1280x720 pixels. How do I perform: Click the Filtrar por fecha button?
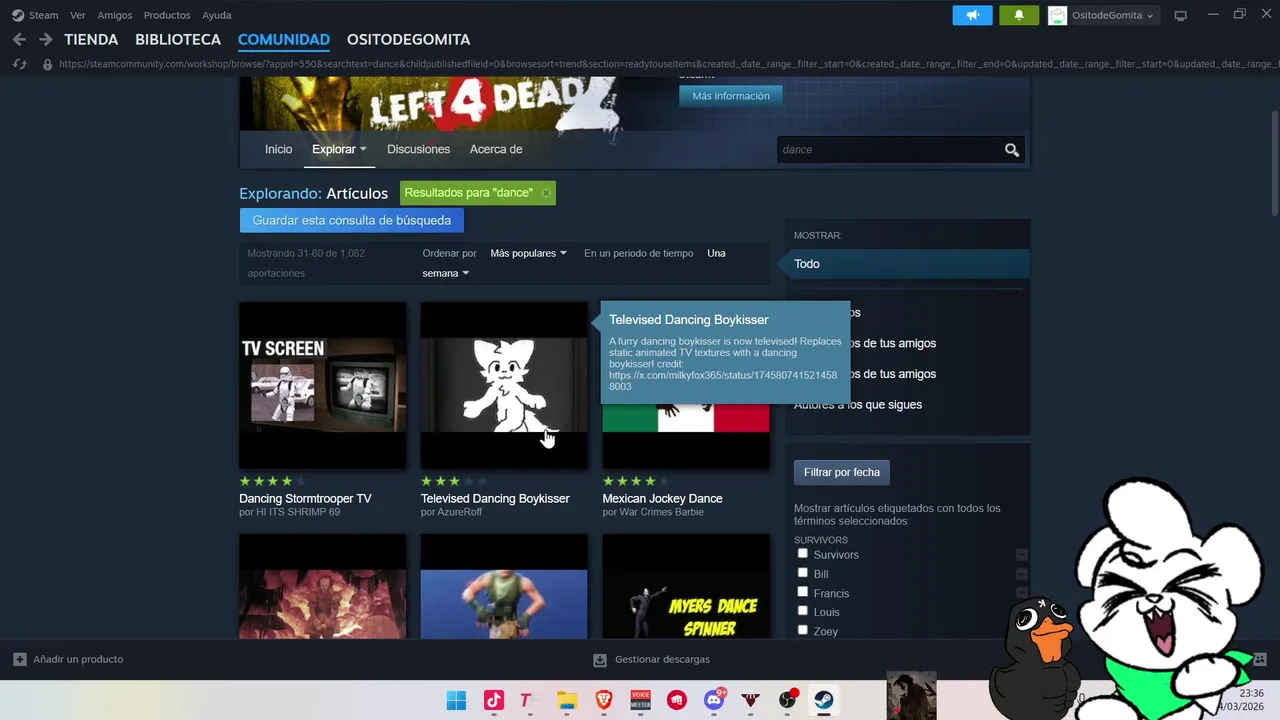tap(842, 472)
